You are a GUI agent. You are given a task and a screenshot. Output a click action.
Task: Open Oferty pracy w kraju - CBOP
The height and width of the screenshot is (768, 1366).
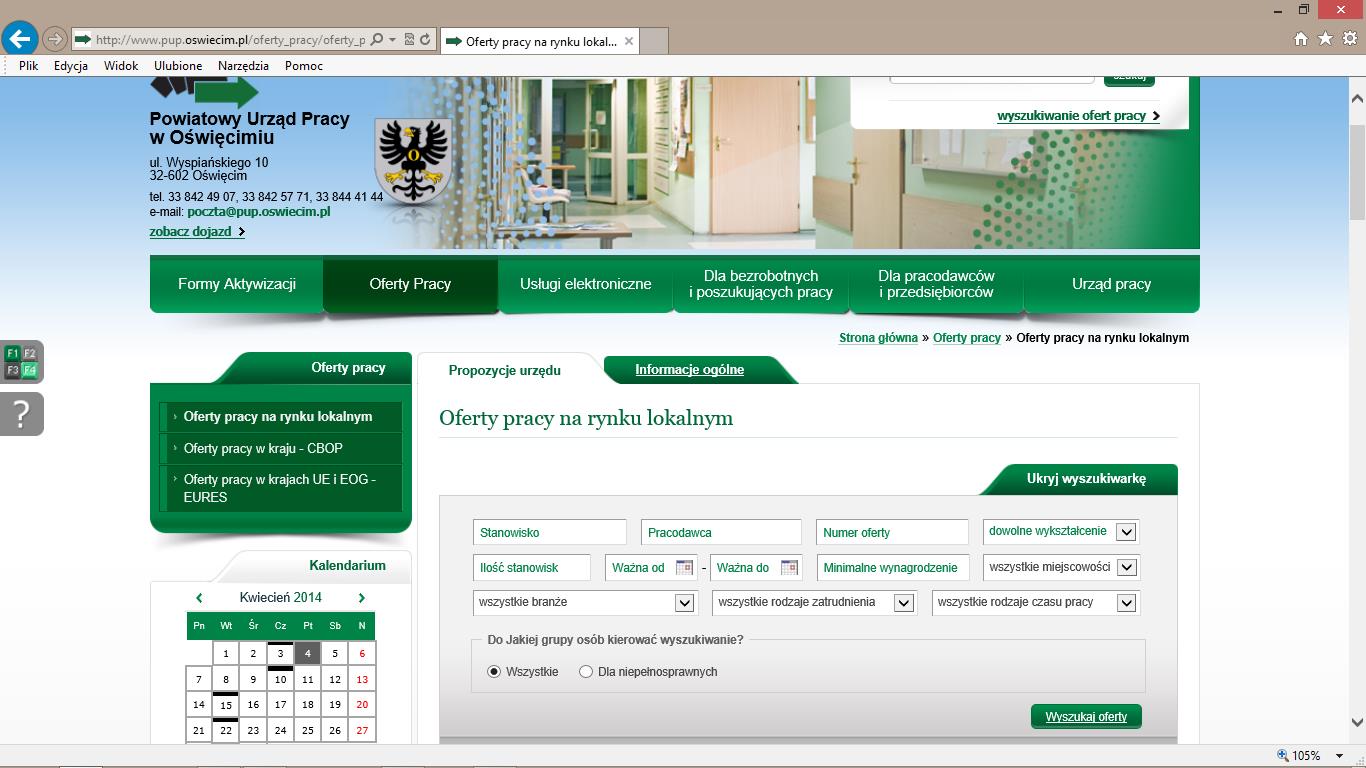point(281,448)
